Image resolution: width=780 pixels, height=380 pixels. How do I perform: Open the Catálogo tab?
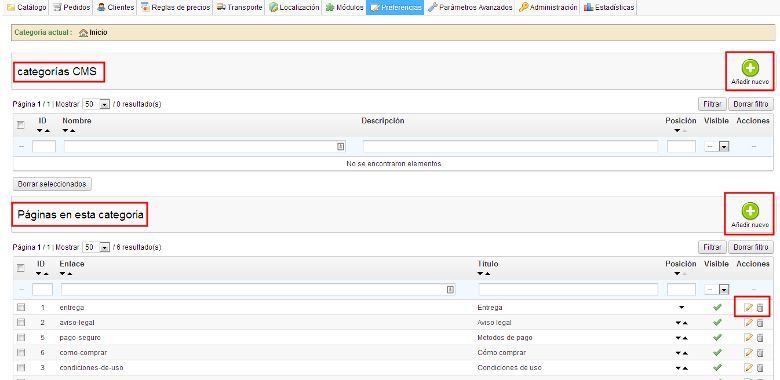click(26, 7)
